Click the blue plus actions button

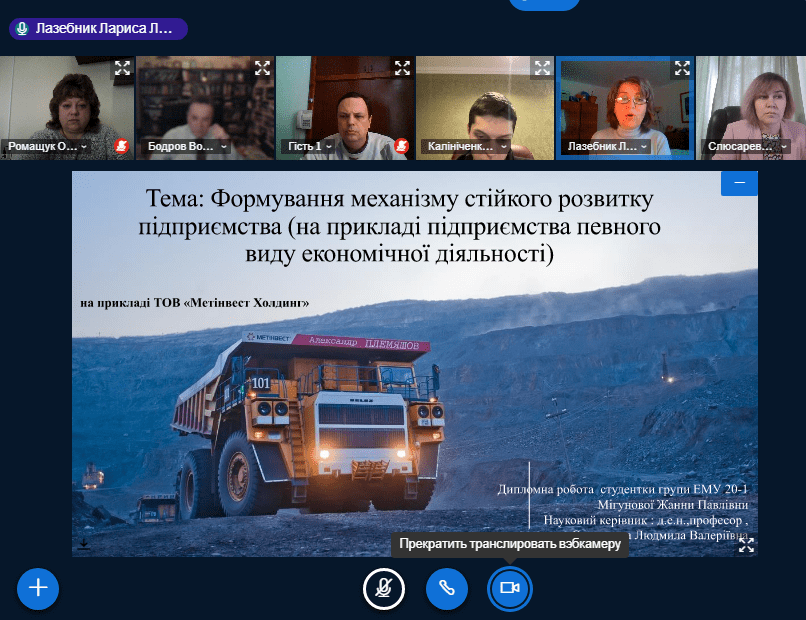point(38,588)
